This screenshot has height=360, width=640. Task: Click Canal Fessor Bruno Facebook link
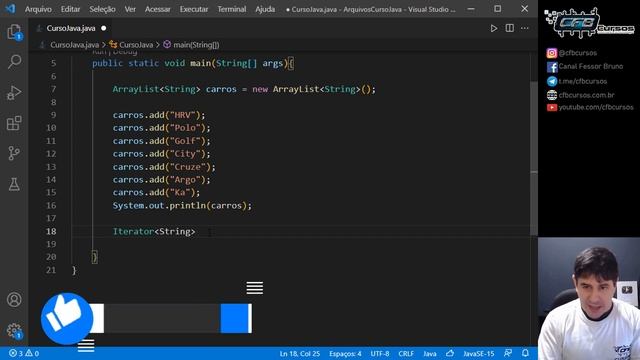tap(584, 67)
